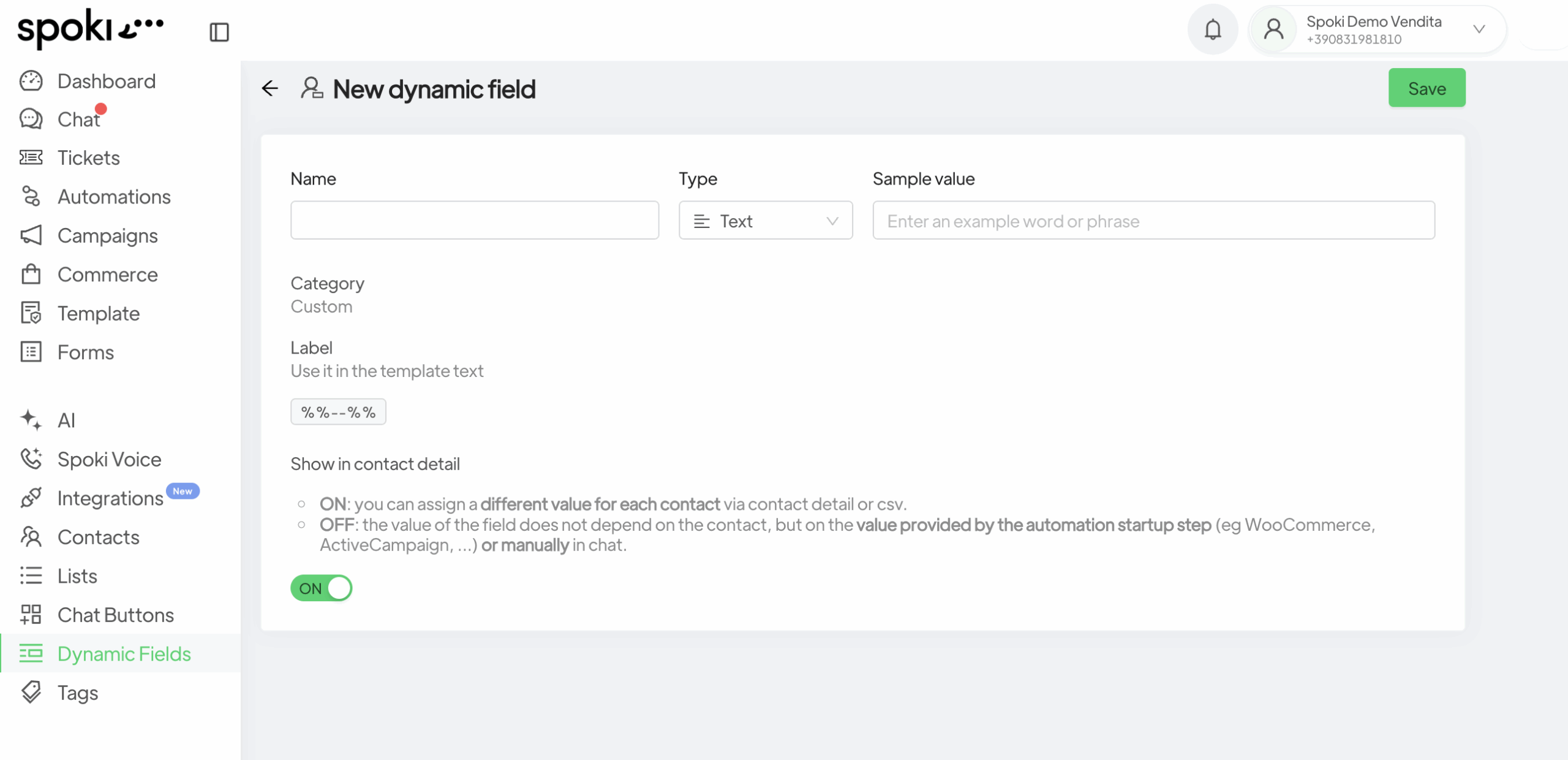Click the Tags icon in sidebar
The image size is (1568, 760).
(31, 693)
